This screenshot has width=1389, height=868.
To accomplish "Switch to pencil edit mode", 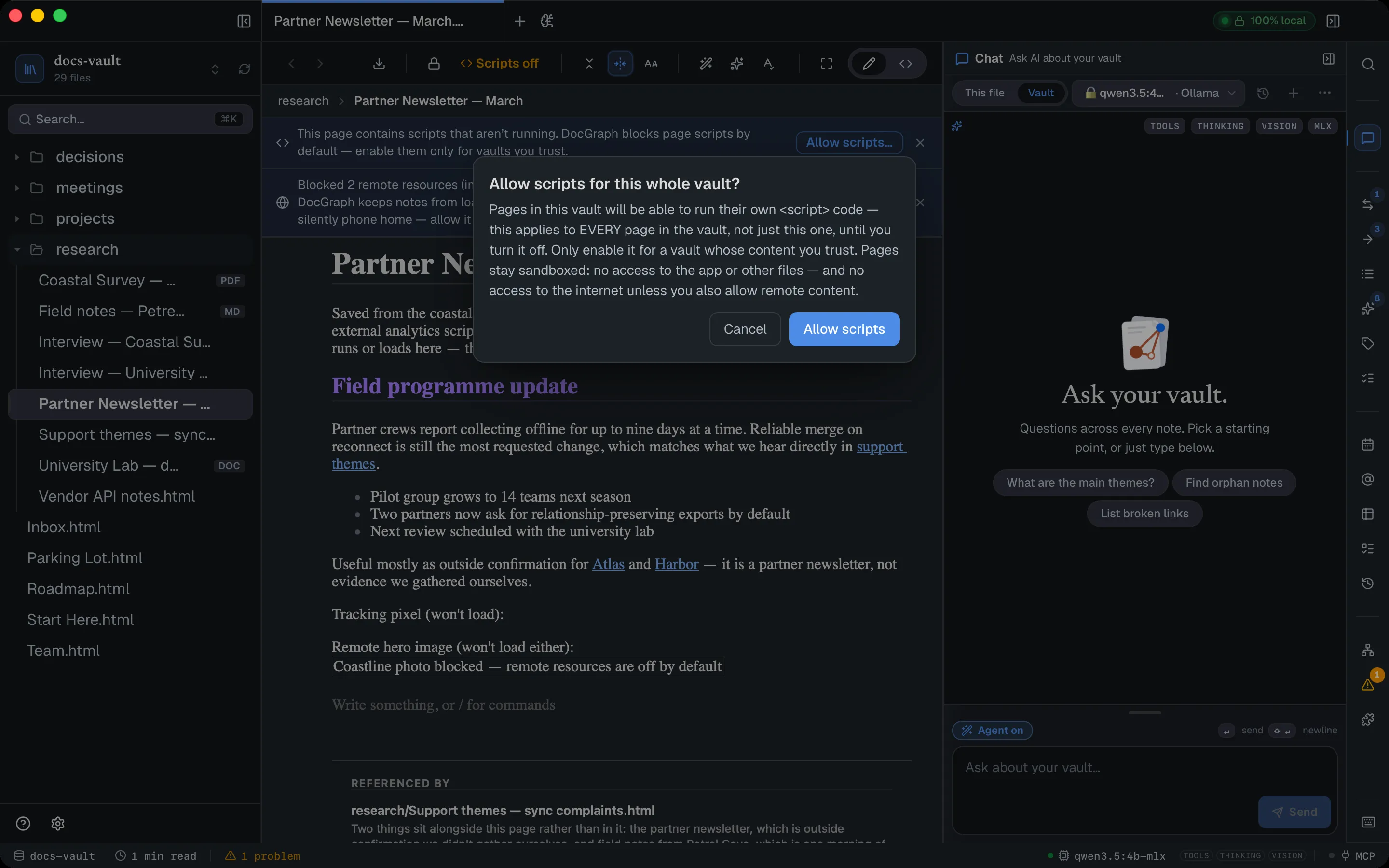I will tap(869, 63).
